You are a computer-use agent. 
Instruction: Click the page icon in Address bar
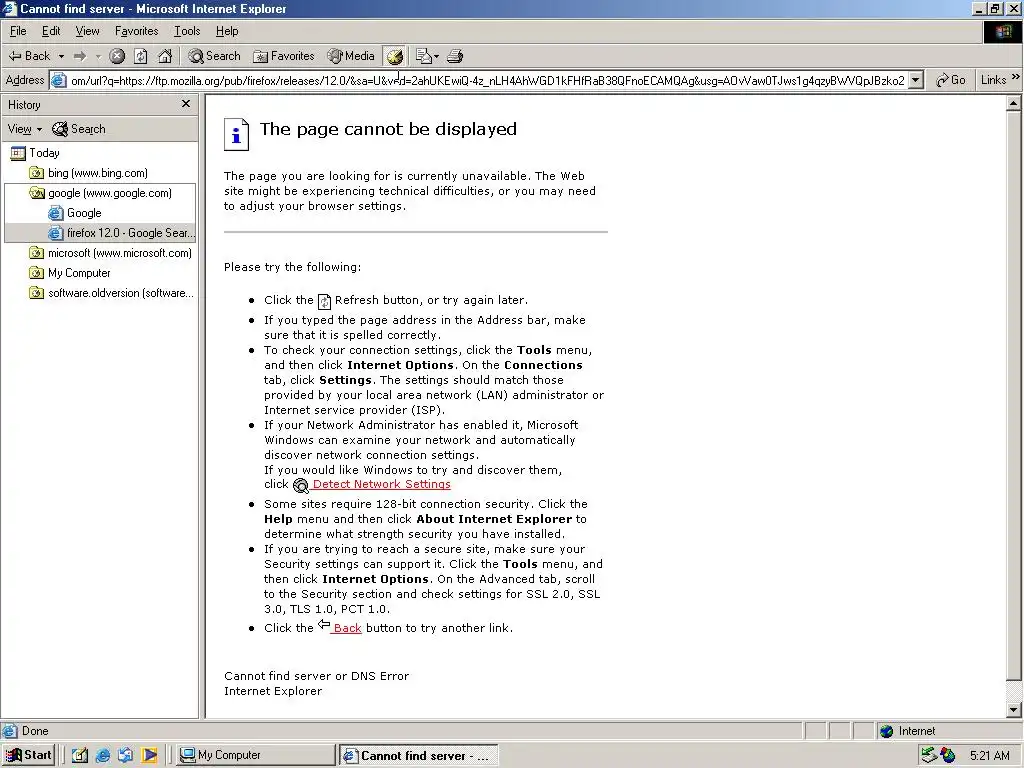click(x=59, y=80)
